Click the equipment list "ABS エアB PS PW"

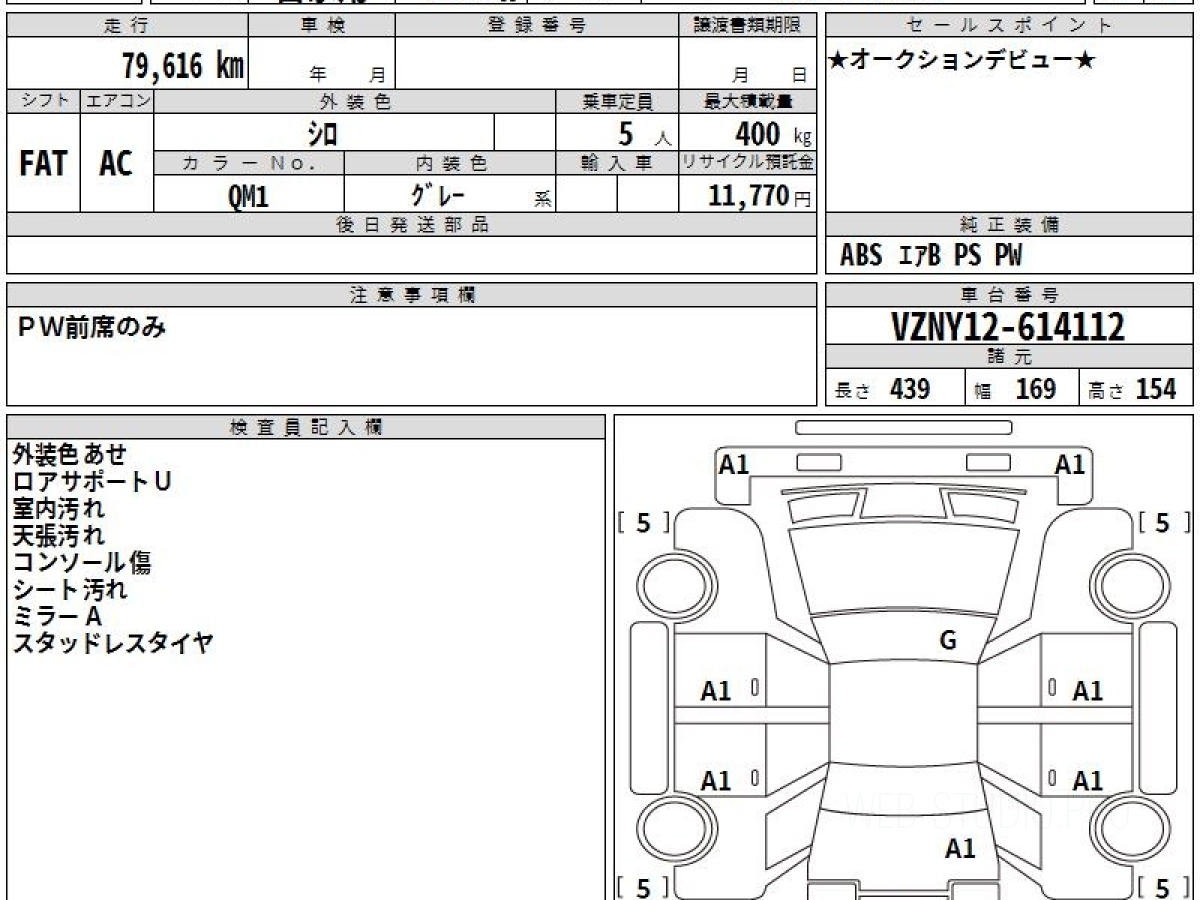click(931, 256)
